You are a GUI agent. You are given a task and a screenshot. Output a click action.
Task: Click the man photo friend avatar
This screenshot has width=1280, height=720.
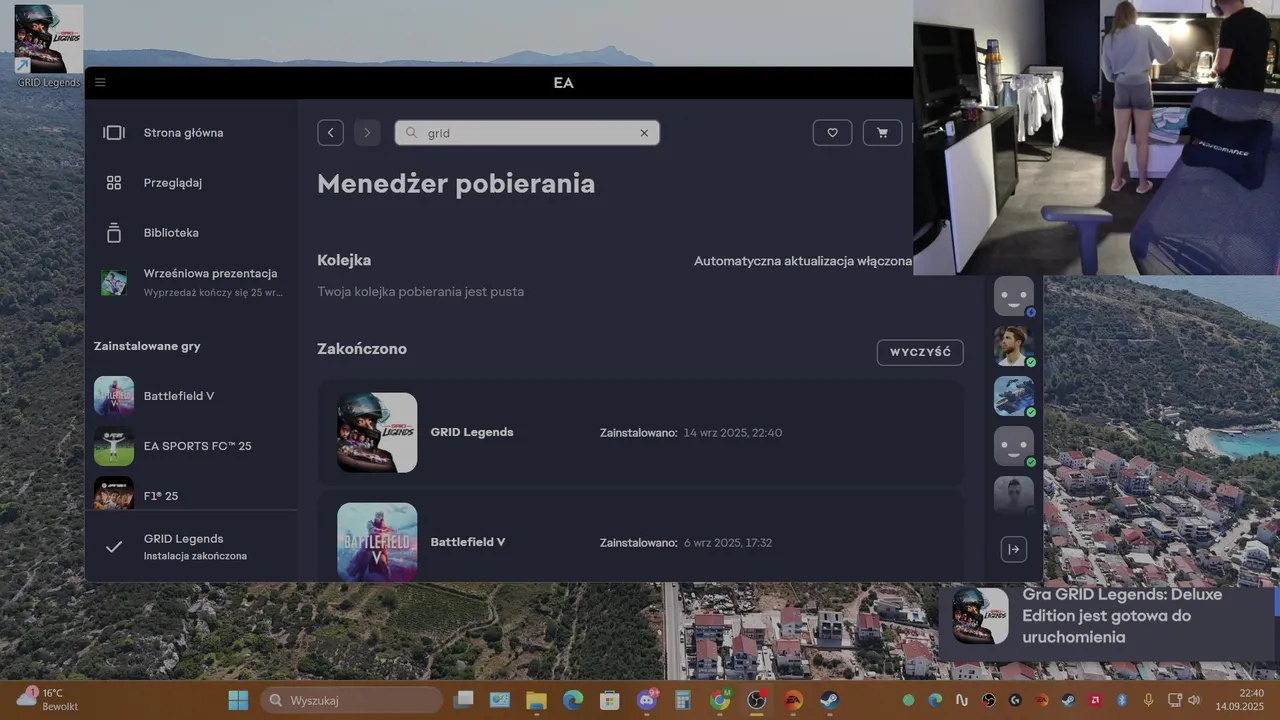tap(1014, 346)
